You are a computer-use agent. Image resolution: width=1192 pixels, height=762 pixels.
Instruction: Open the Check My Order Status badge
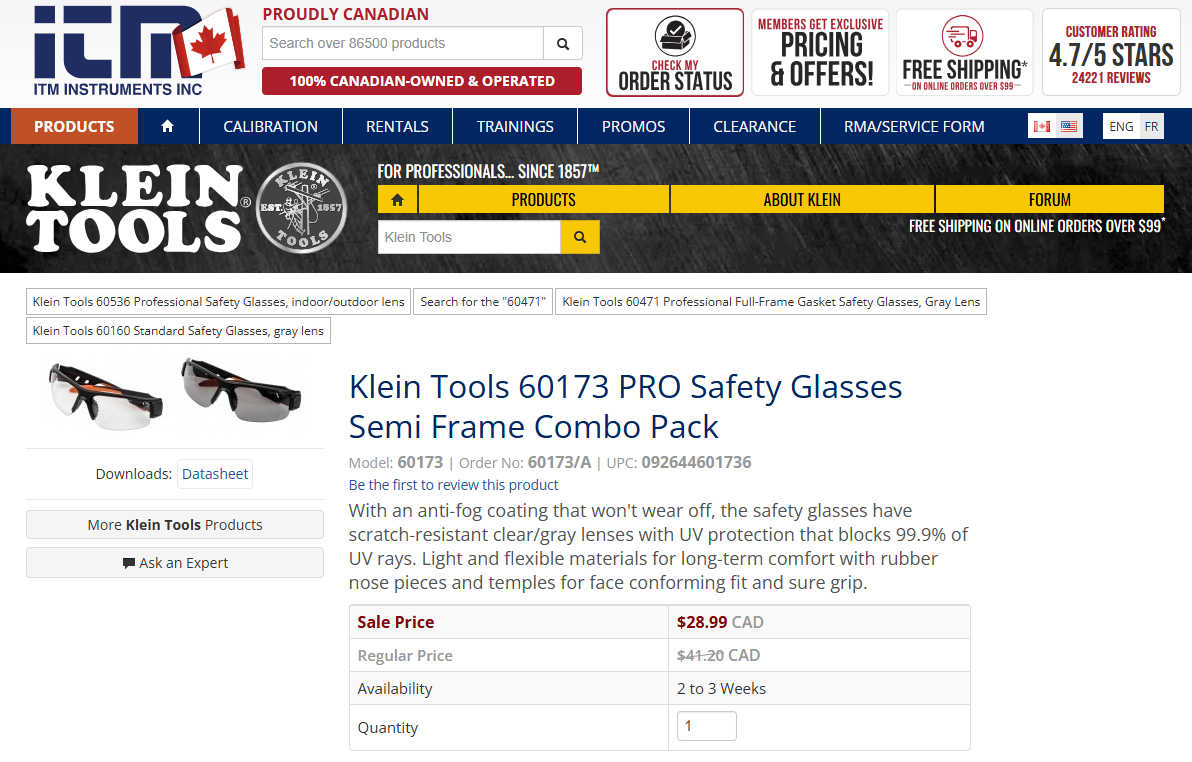[674, 51]
